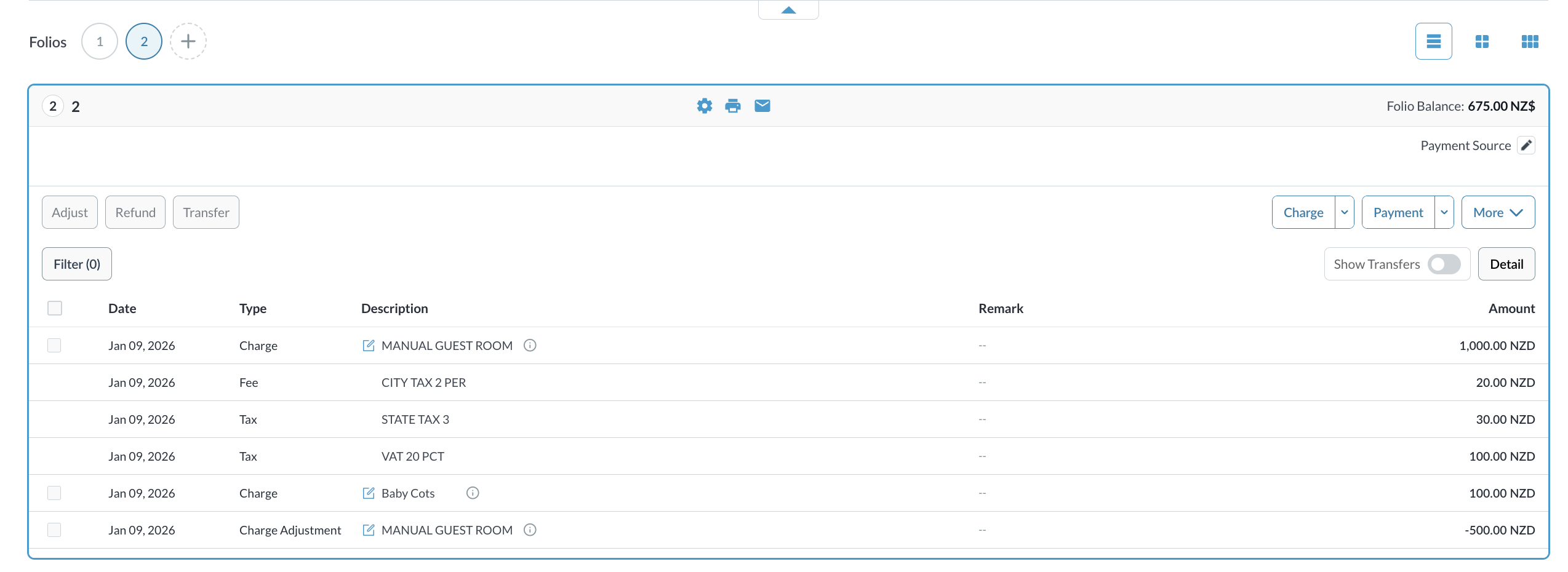The width and height of the screenshot is (1568, 572).
Task: Switch to list view layout icon
Action: (1433, 41)
